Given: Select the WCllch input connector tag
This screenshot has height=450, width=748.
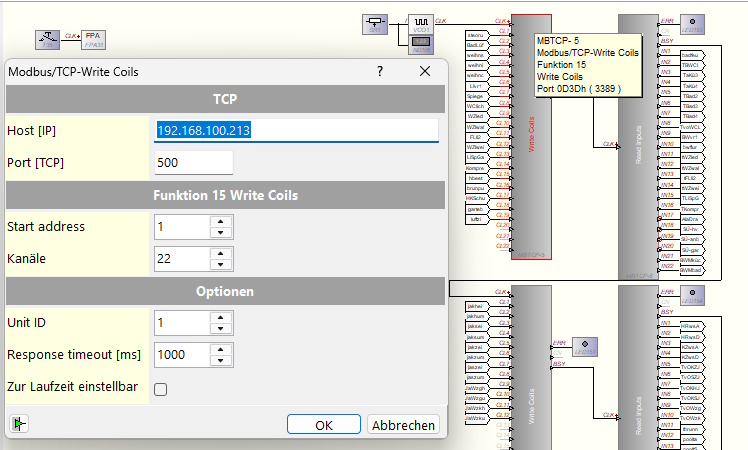Looking at the screenshot, I should click(x=477, y=106).
